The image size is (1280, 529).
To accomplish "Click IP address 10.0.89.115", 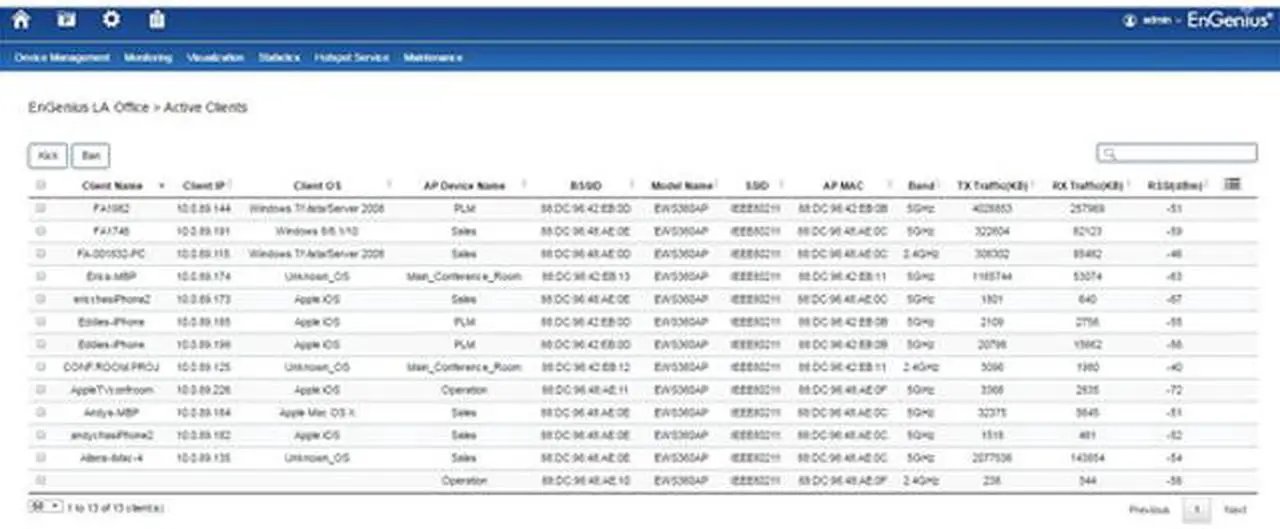I will (206, 254).
